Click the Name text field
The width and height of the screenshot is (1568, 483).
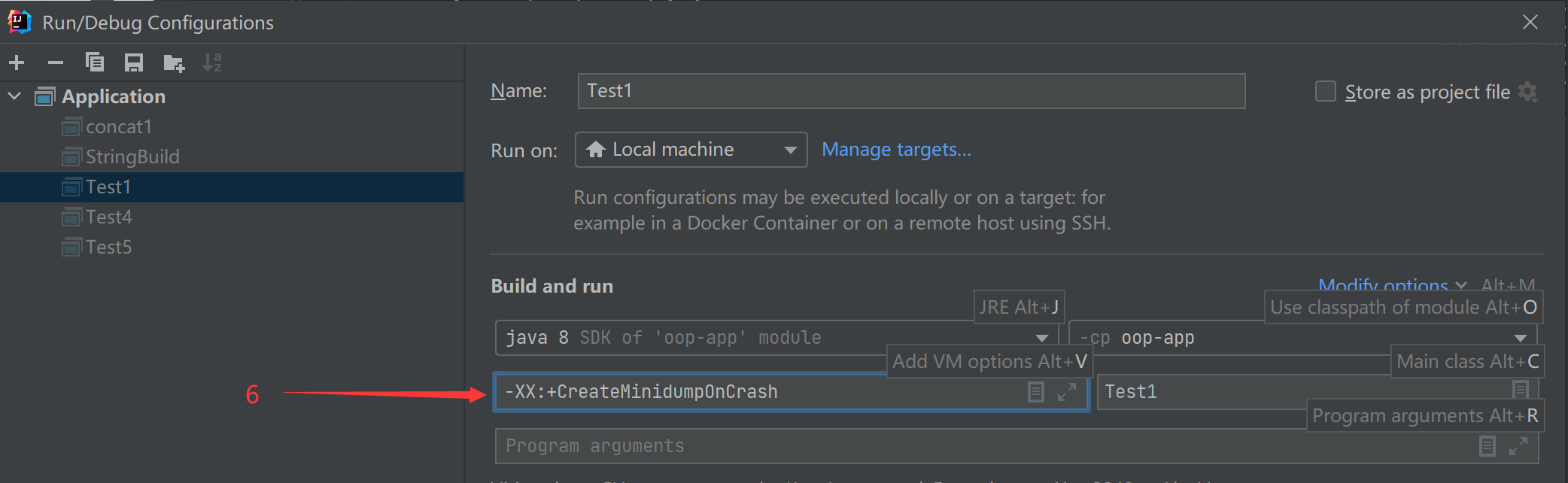click(910, 91)
